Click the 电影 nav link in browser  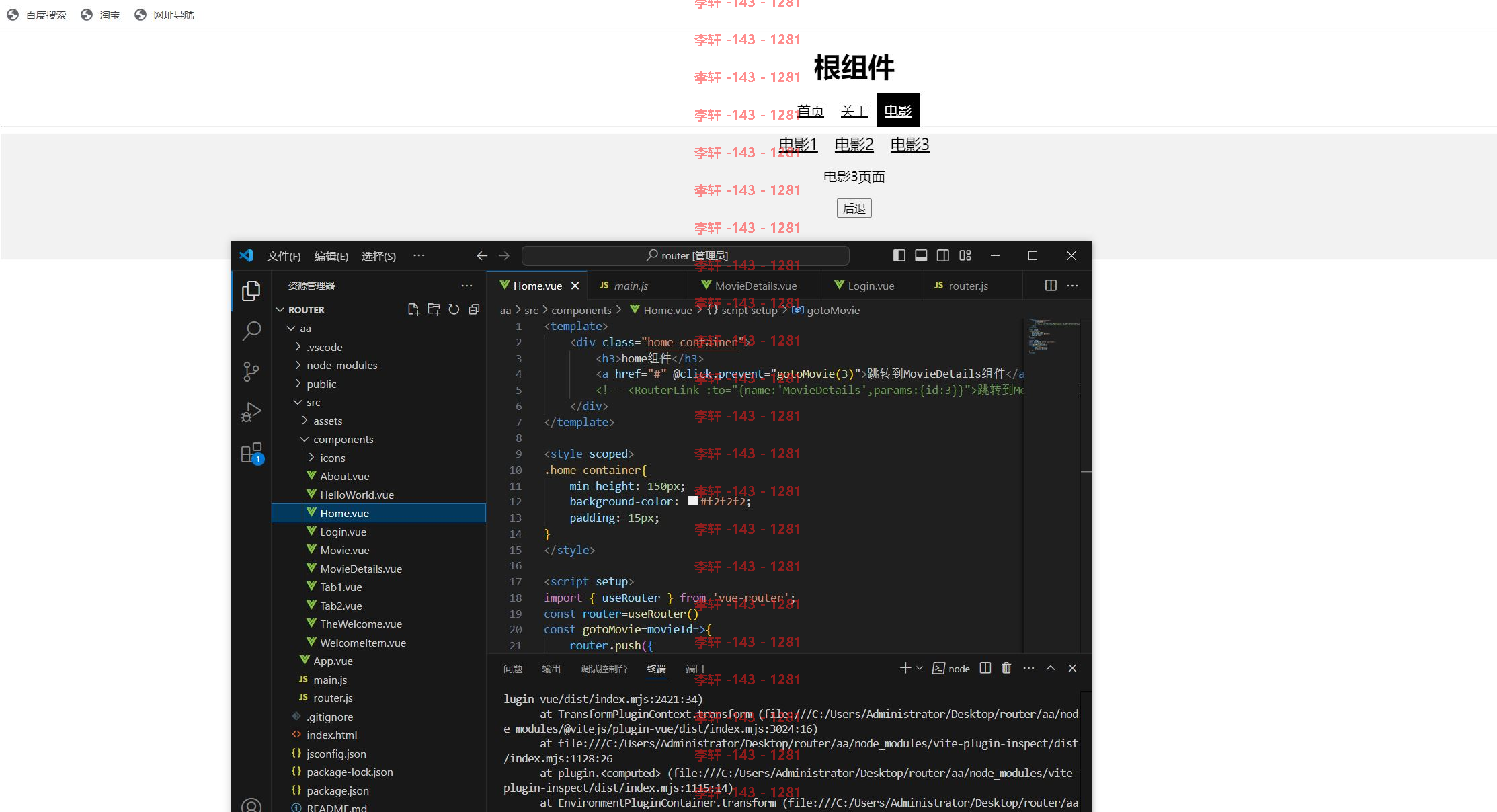[x=898, y=111]
